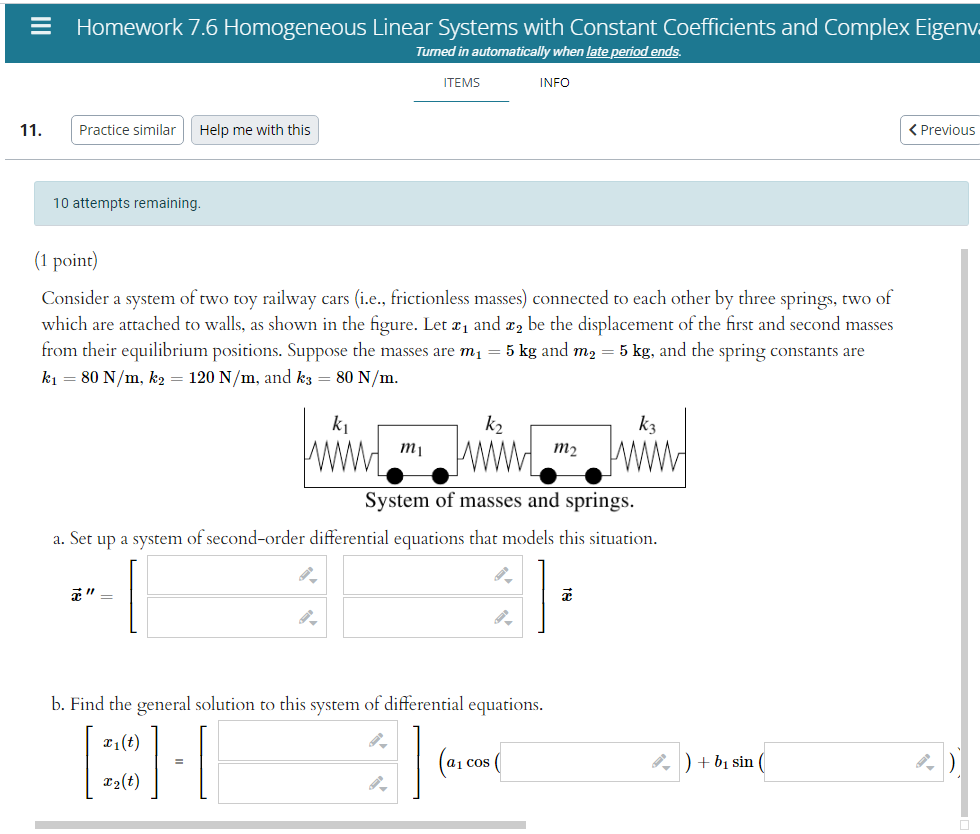Screen dimensions: 980x834
Task: Switch to the INFO tab
Action: tap(554, 83)
